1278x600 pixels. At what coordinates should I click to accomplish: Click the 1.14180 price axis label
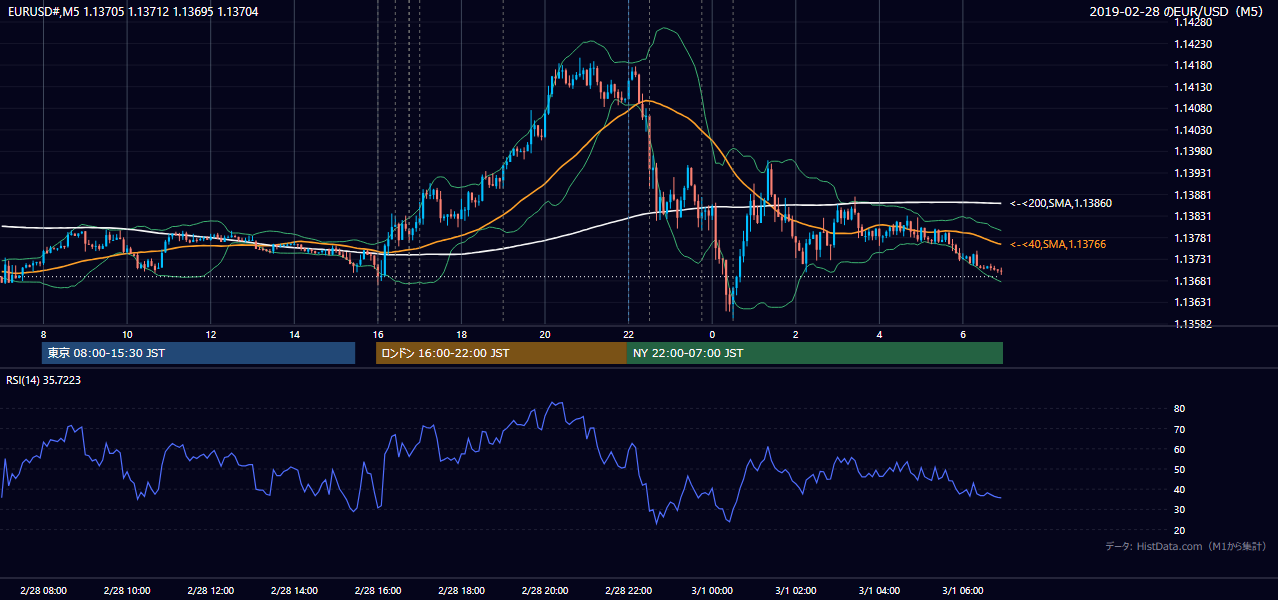tap(1192, 65)
